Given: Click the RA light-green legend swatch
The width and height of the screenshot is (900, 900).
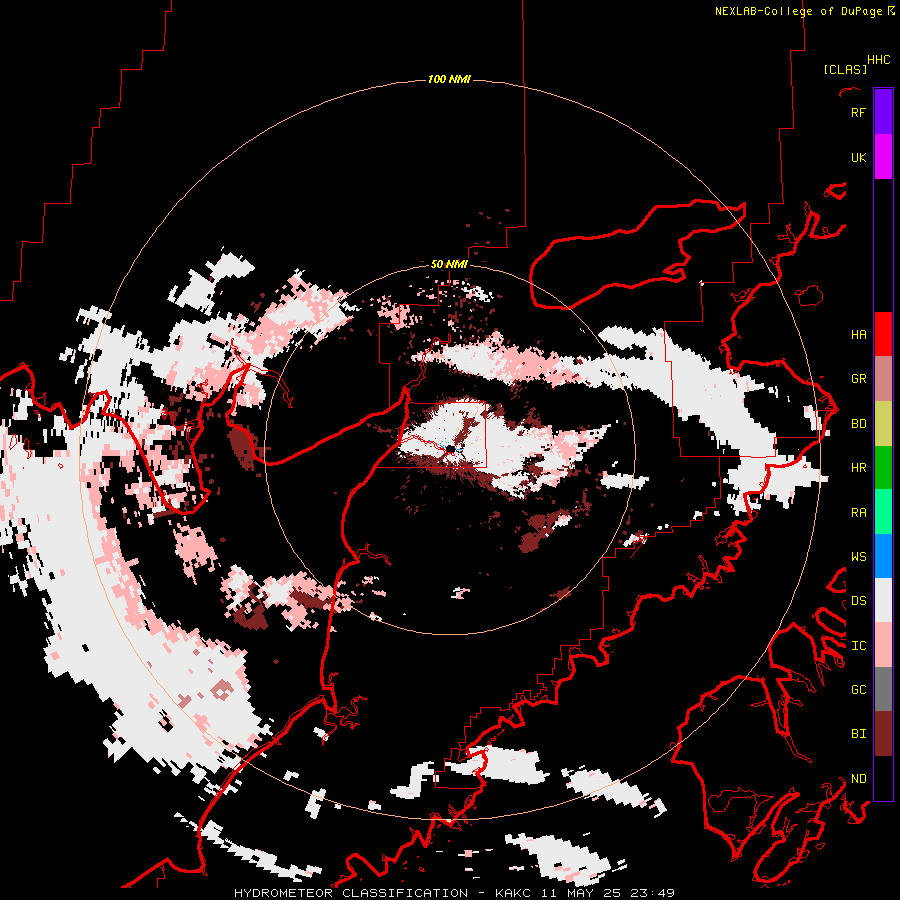Looking at the screenshot, I should tap(883, 512).
